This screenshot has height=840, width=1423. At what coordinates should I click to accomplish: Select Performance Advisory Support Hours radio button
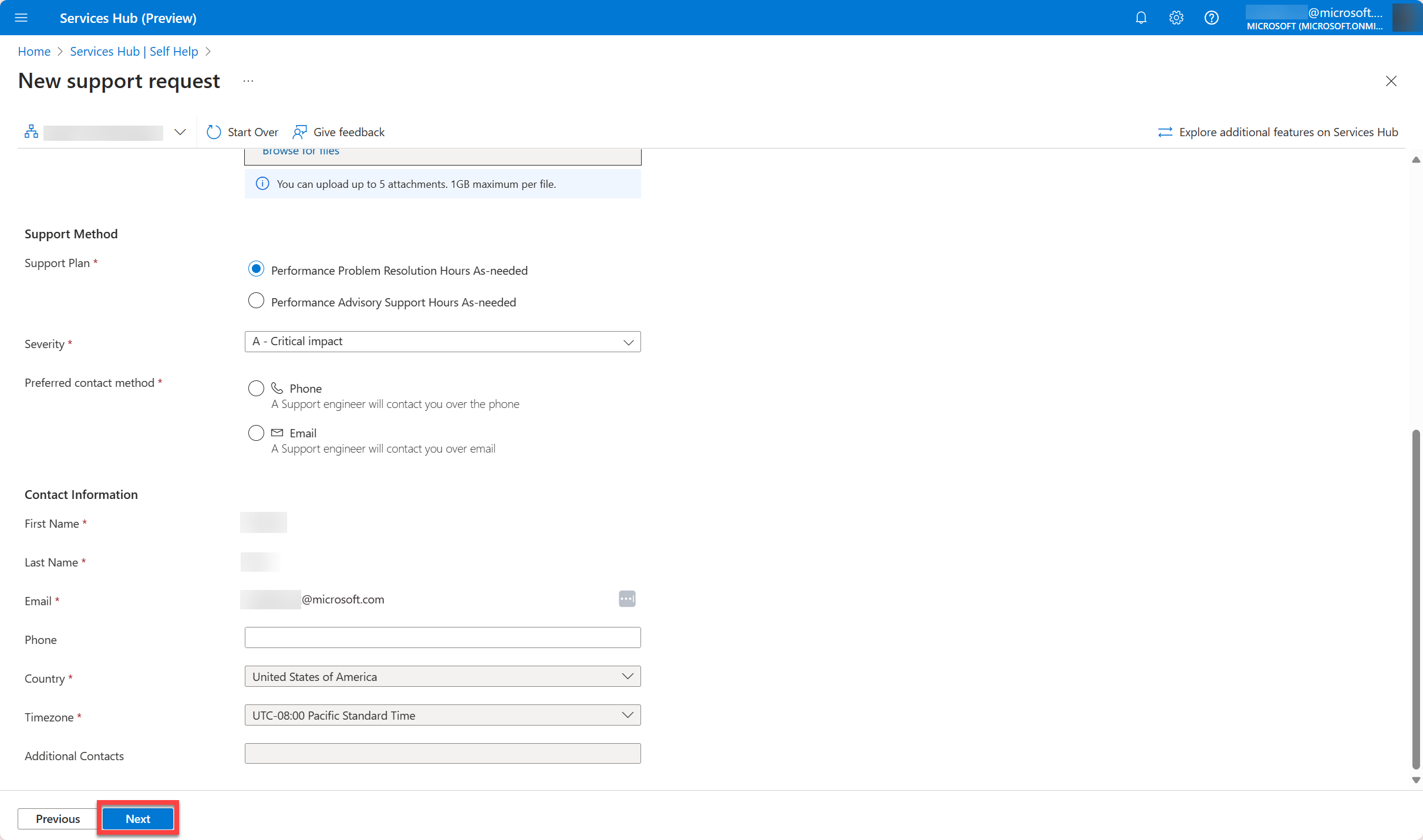click(256, 301)
